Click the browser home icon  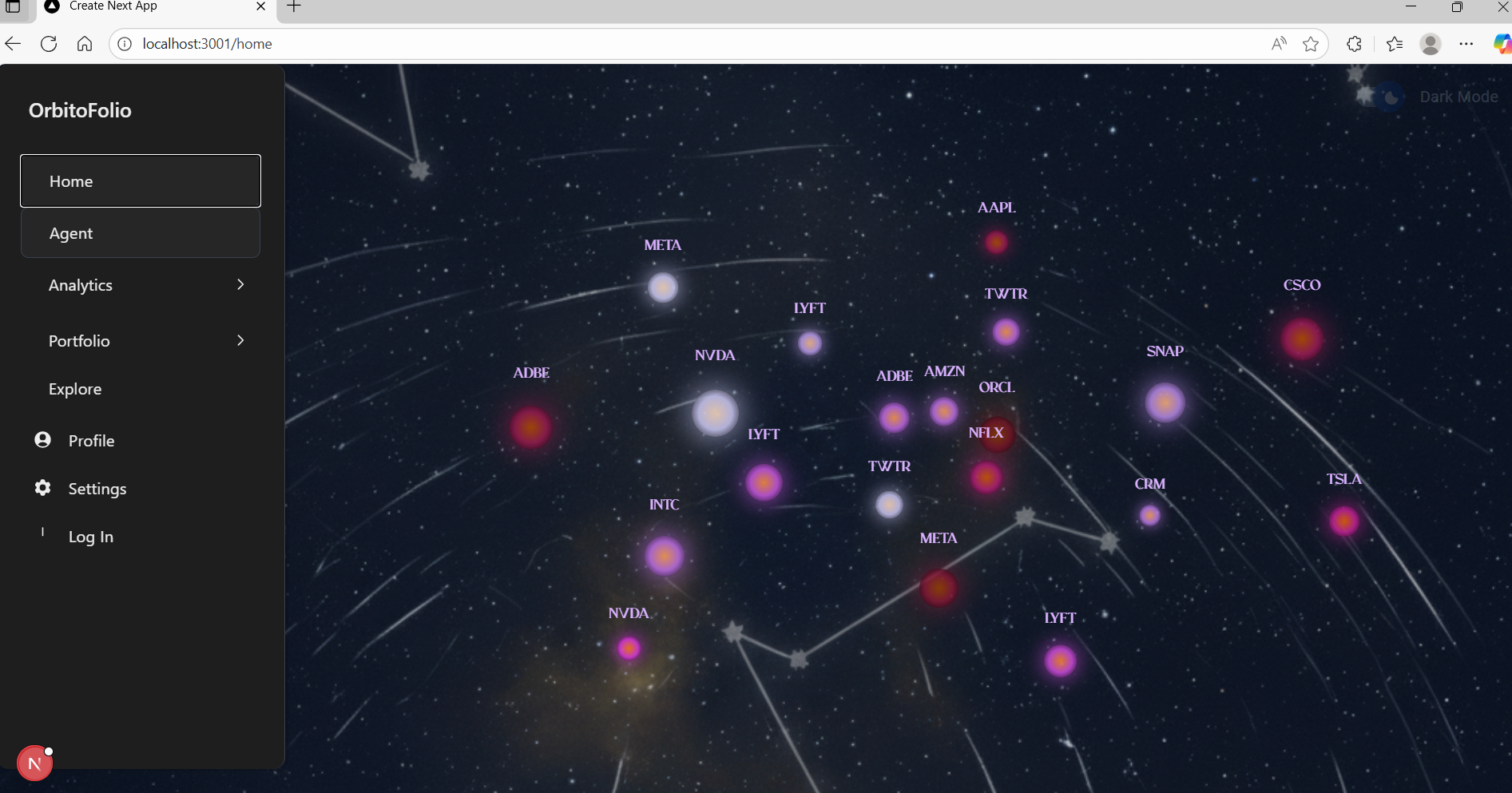tap(85, 44)
